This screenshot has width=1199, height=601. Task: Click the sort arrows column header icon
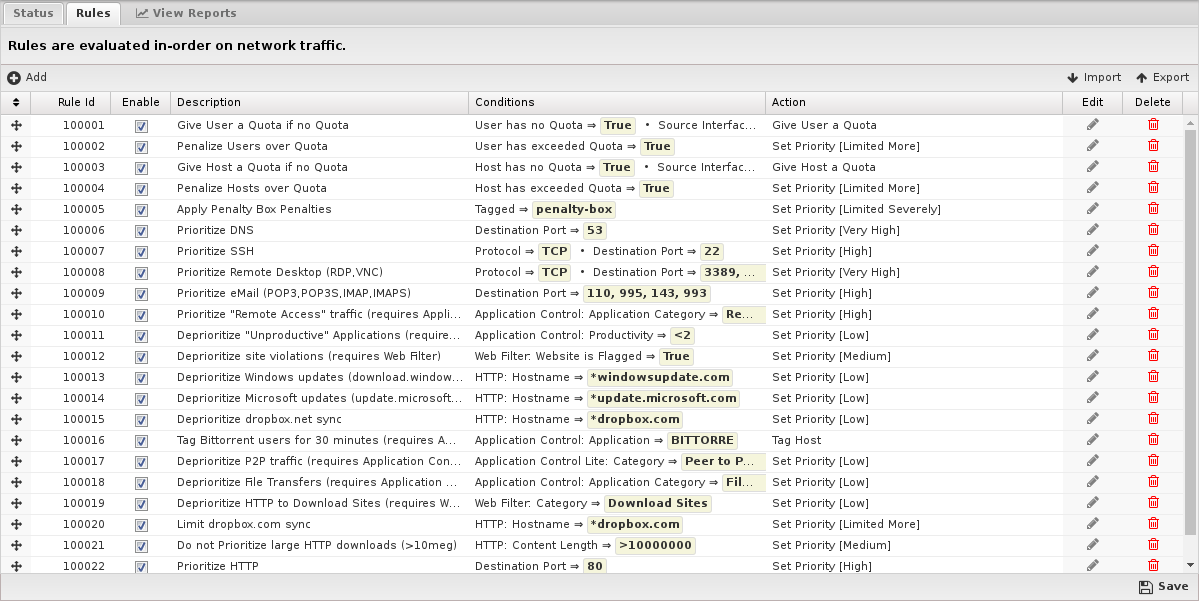click(x=16, y=102)
